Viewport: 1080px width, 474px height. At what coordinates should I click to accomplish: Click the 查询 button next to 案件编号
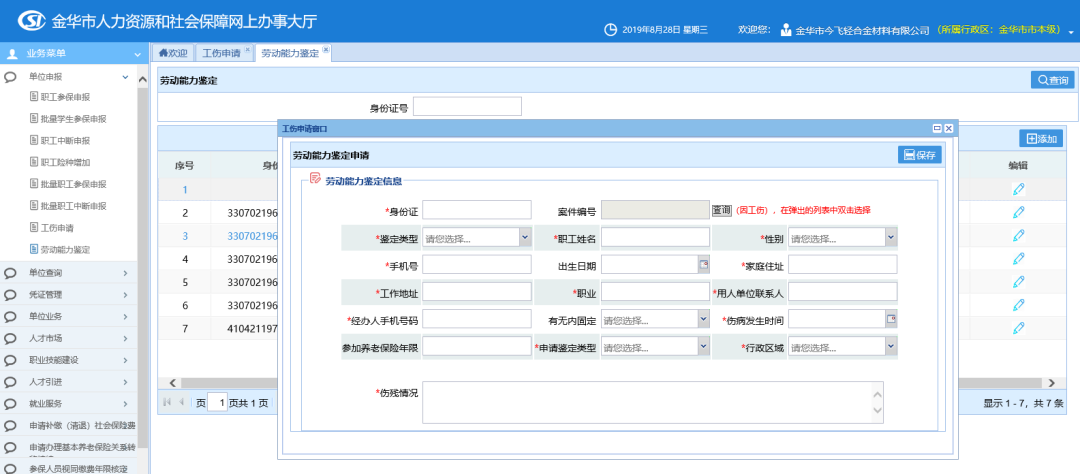click(721, 210)
